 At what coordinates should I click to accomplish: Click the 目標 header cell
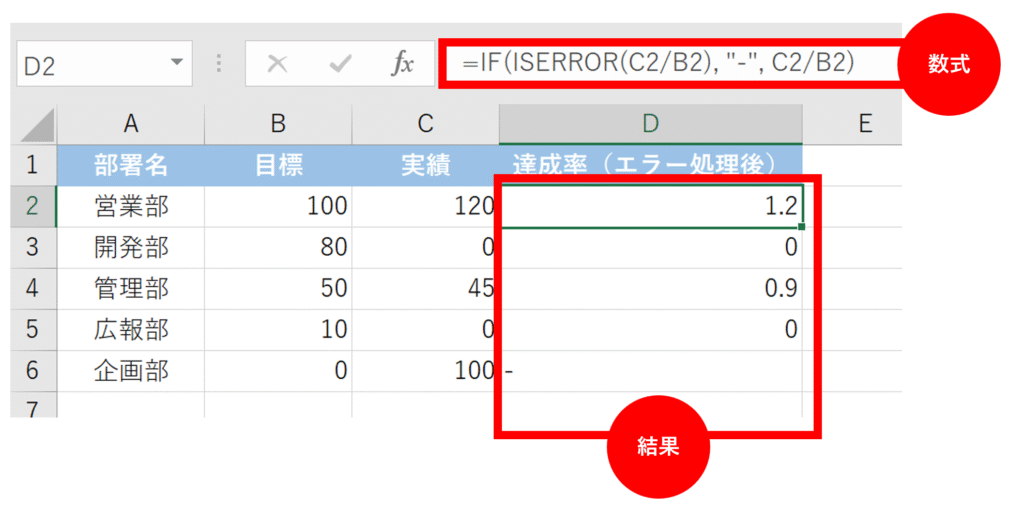pyautogui.click(x=278, y=165)
